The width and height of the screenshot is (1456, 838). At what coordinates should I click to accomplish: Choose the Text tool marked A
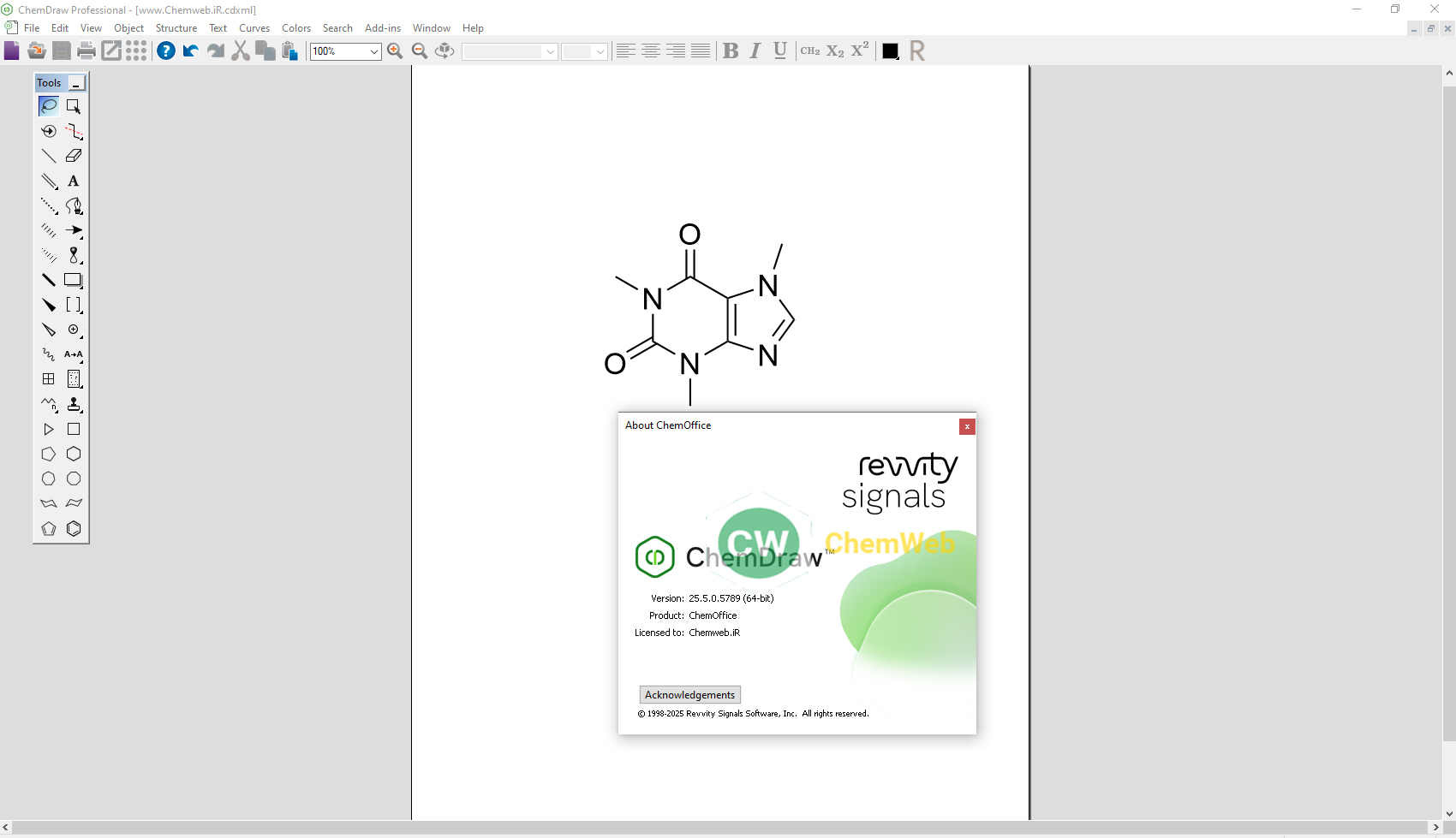(74, 181)
